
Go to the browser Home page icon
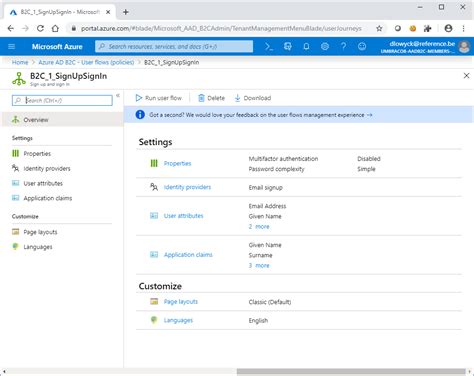coord(55,28)
